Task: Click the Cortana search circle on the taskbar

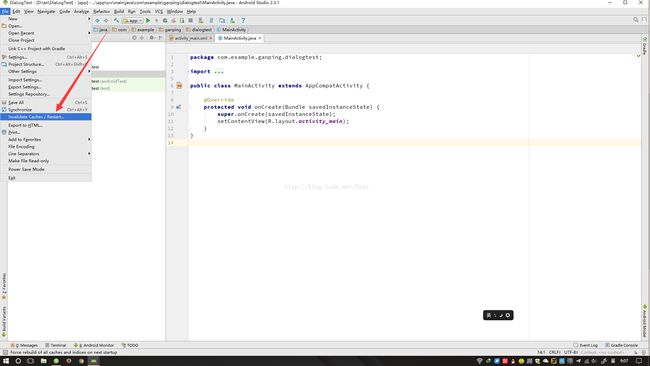Action: (18, 361)
